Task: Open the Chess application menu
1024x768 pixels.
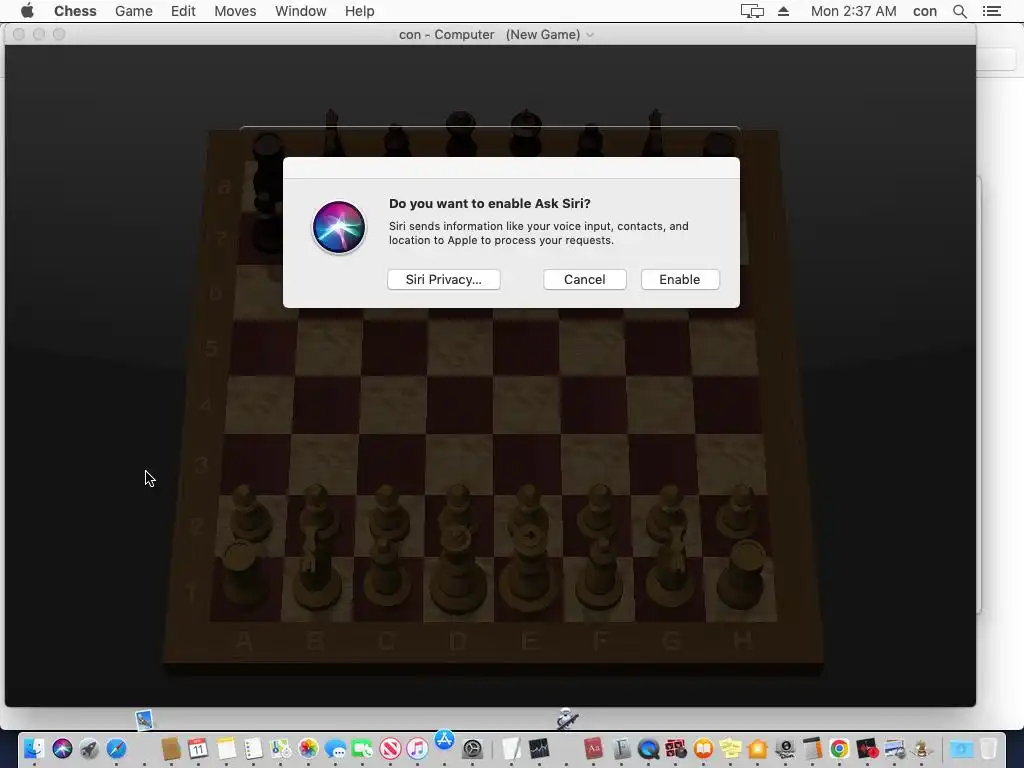Action: 75,11
